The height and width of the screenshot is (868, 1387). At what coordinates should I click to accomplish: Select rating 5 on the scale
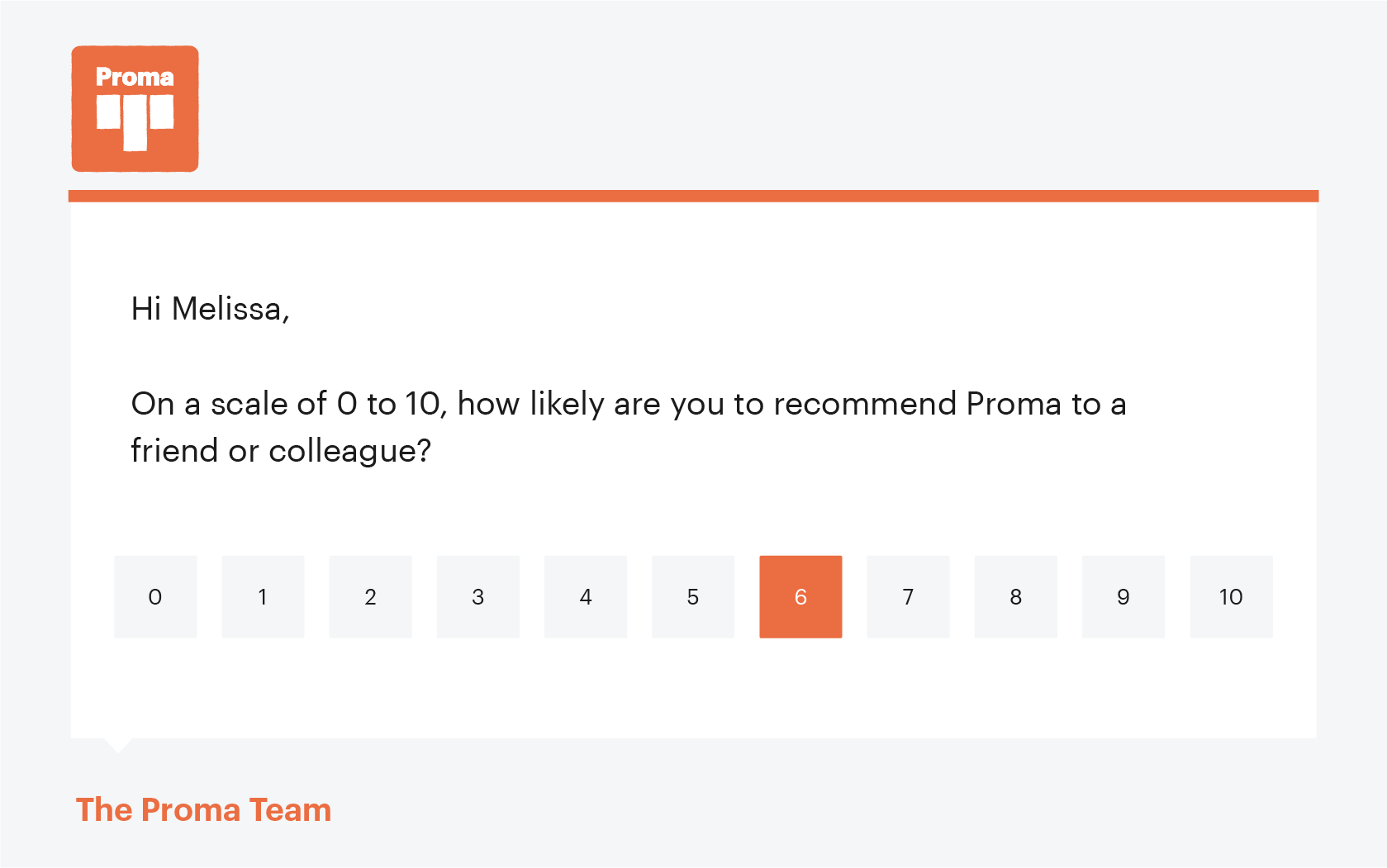click(692, 596)
